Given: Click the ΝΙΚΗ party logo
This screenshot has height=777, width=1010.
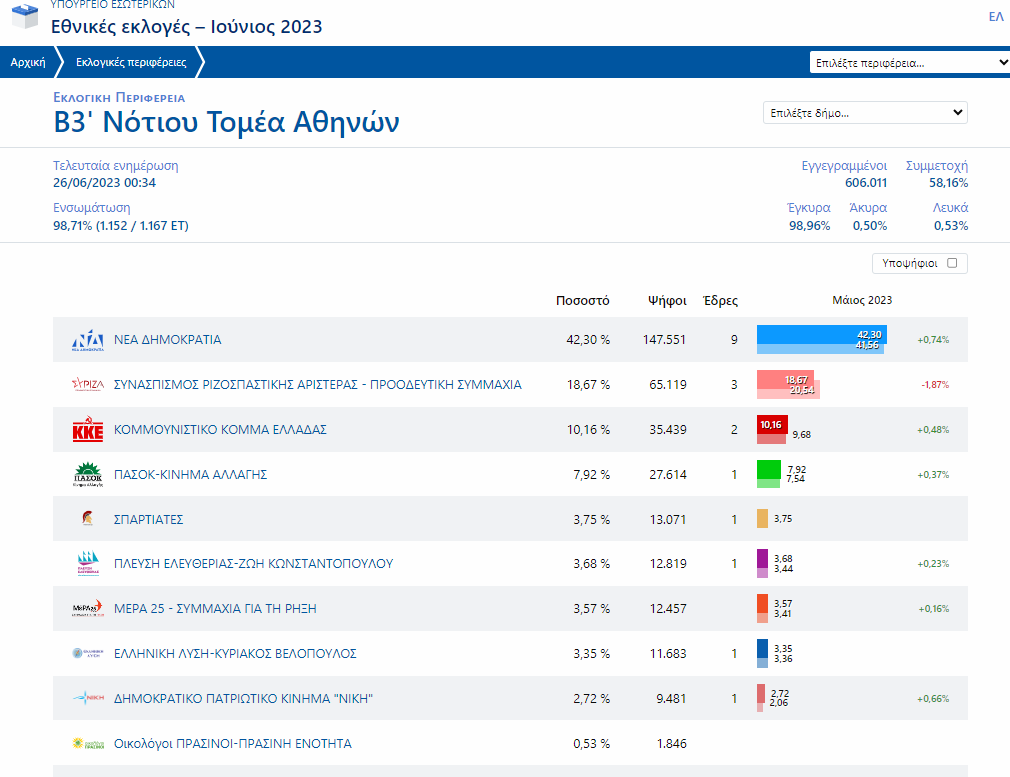Looking at the screenshot, I should coord(89,699).
